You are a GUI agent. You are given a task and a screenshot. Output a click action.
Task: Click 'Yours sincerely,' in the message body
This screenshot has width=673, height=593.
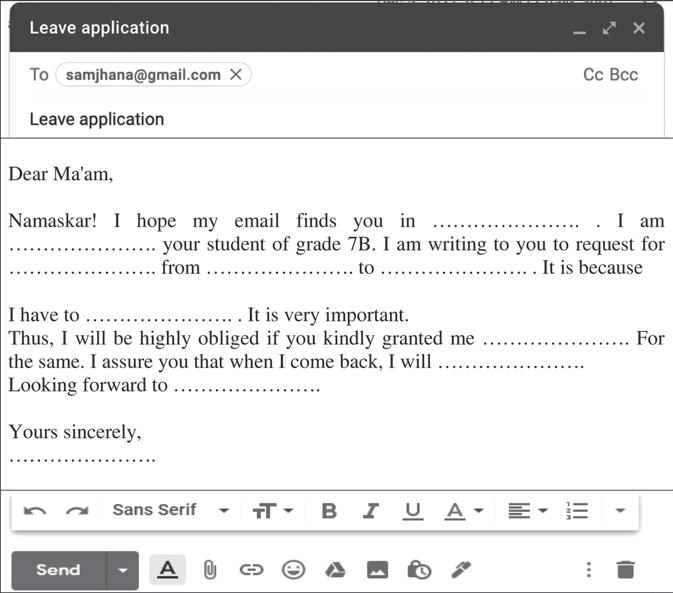[75, 433]
